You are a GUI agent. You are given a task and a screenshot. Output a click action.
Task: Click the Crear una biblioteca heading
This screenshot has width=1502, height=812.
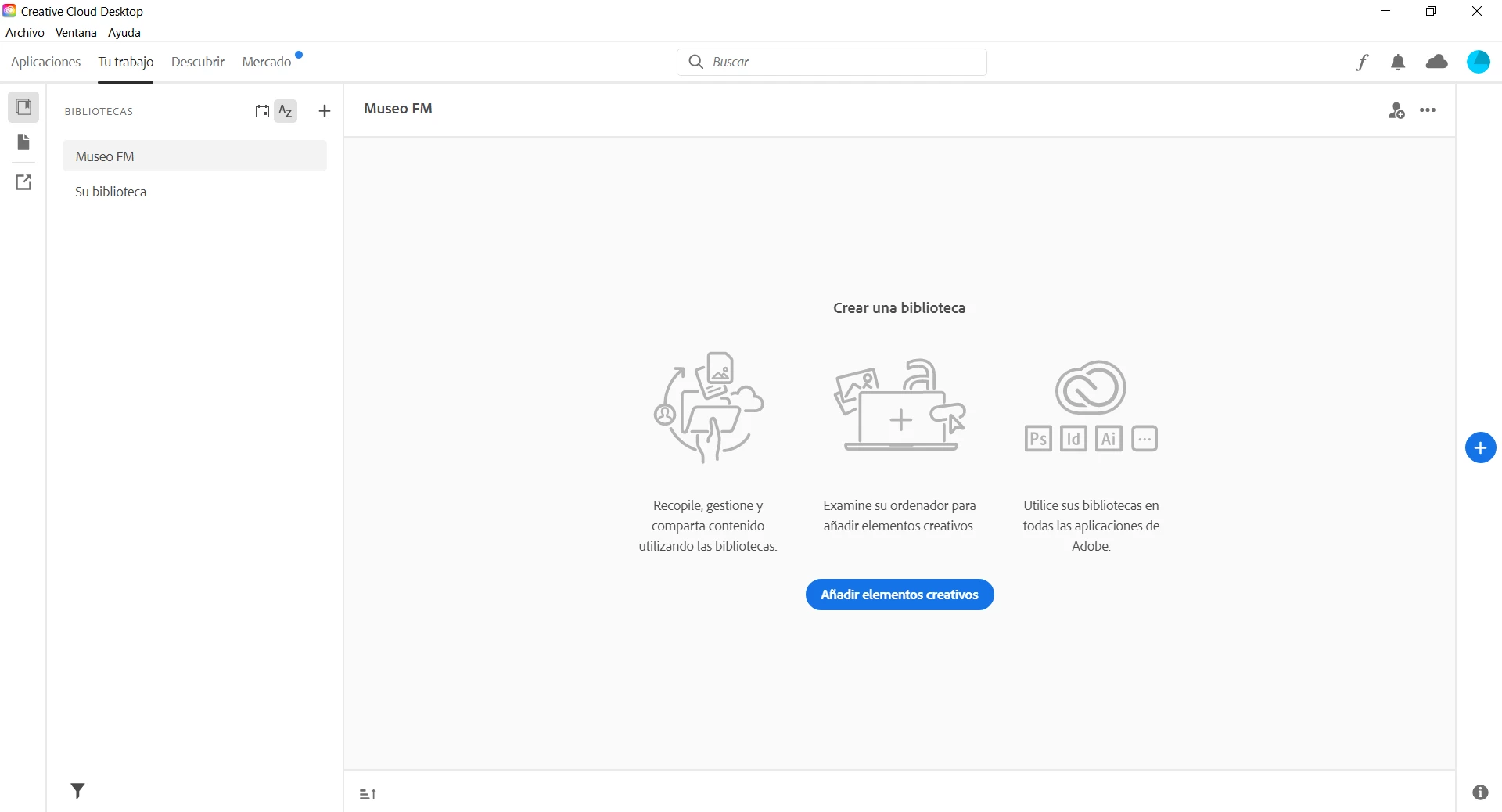click(899, 308)
